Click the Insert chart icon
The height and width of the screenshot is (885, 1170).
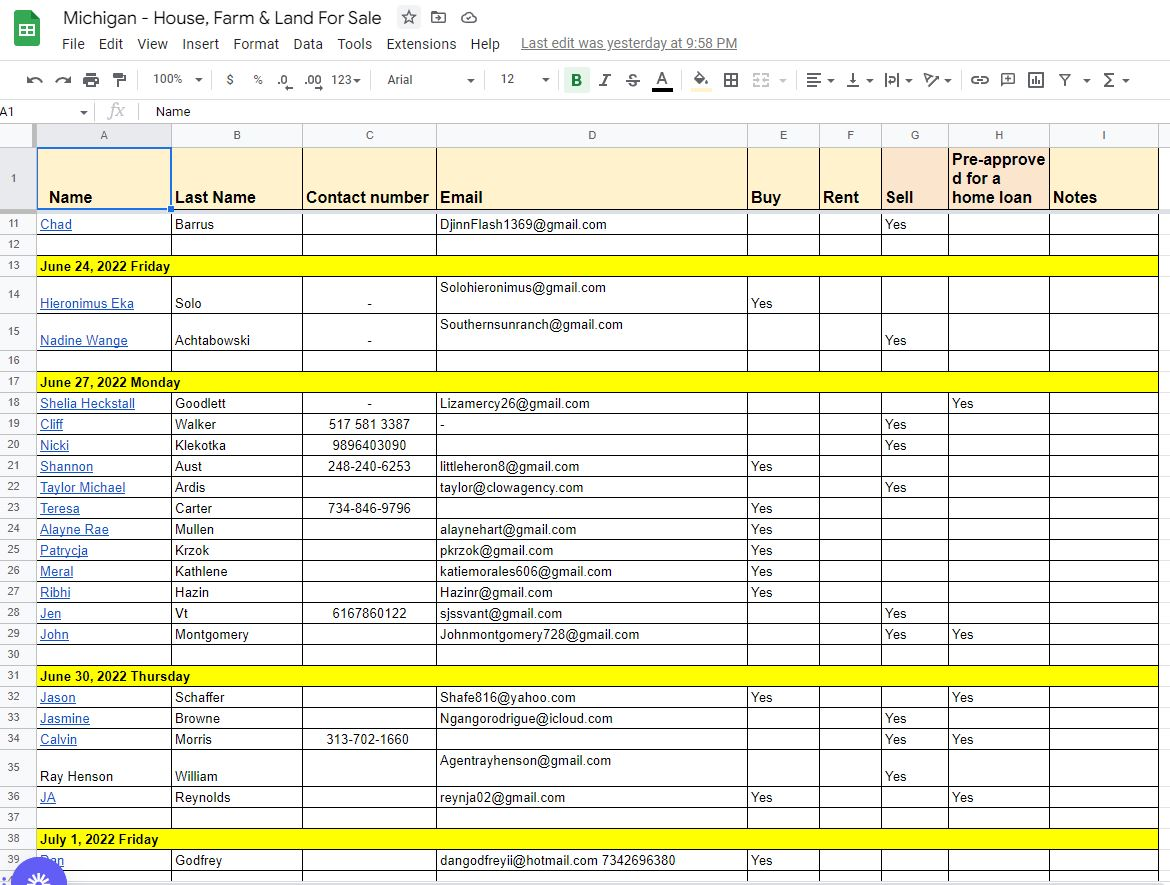coord(1036,80)
